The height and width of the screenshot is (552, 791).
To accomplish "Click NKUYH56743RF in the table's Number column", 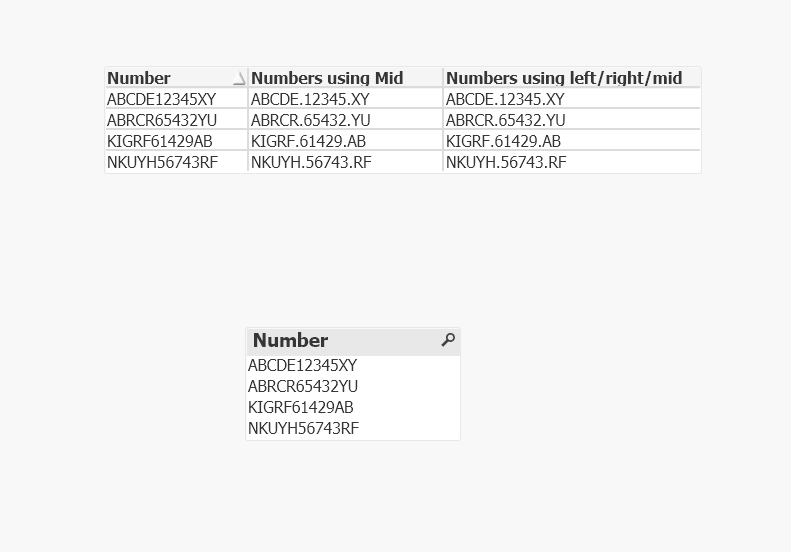I will [x=162, y=162].
